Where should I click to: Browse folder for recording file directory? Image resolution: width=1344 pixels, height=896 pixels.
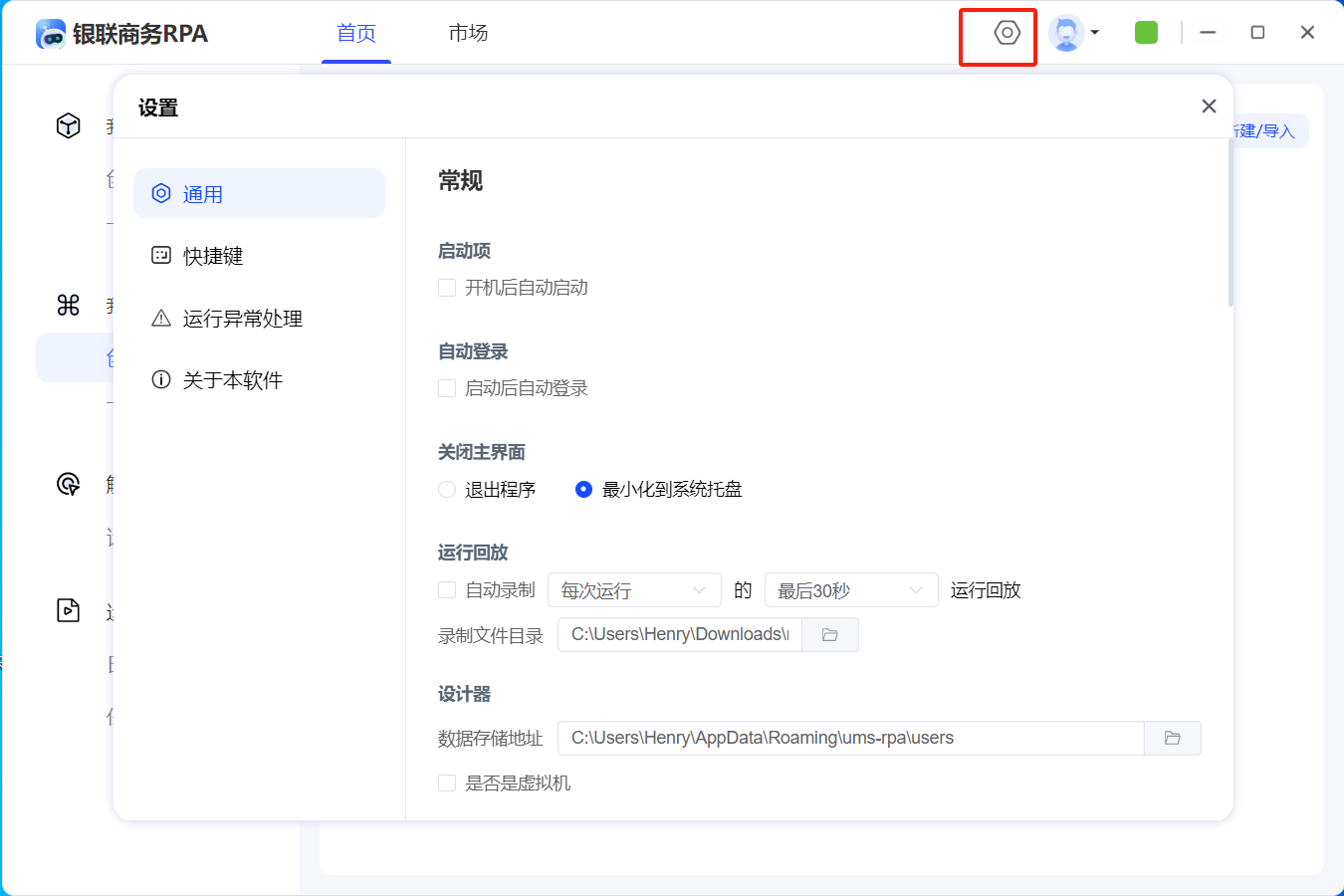(829, 634)
